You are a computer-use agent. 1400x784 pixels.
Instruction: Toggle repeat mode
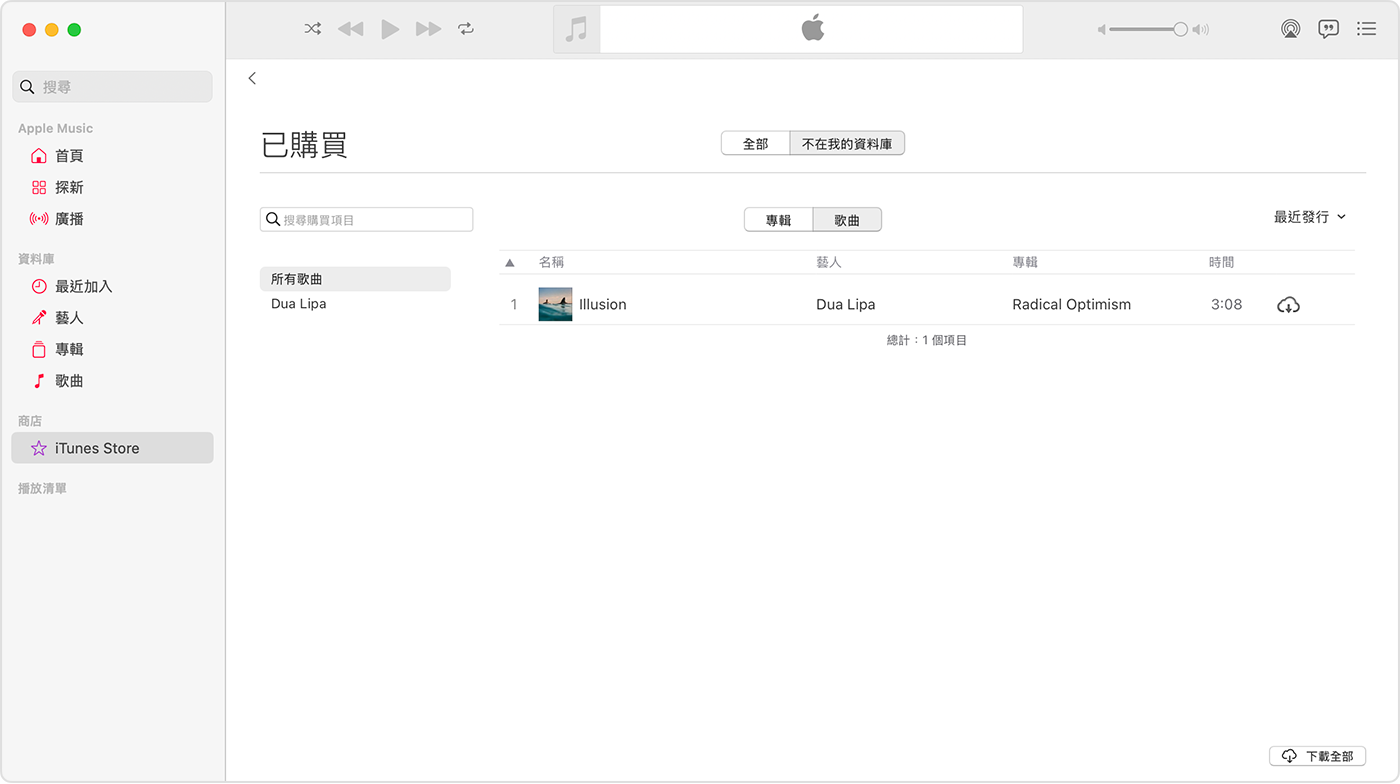tap(466, 29)
